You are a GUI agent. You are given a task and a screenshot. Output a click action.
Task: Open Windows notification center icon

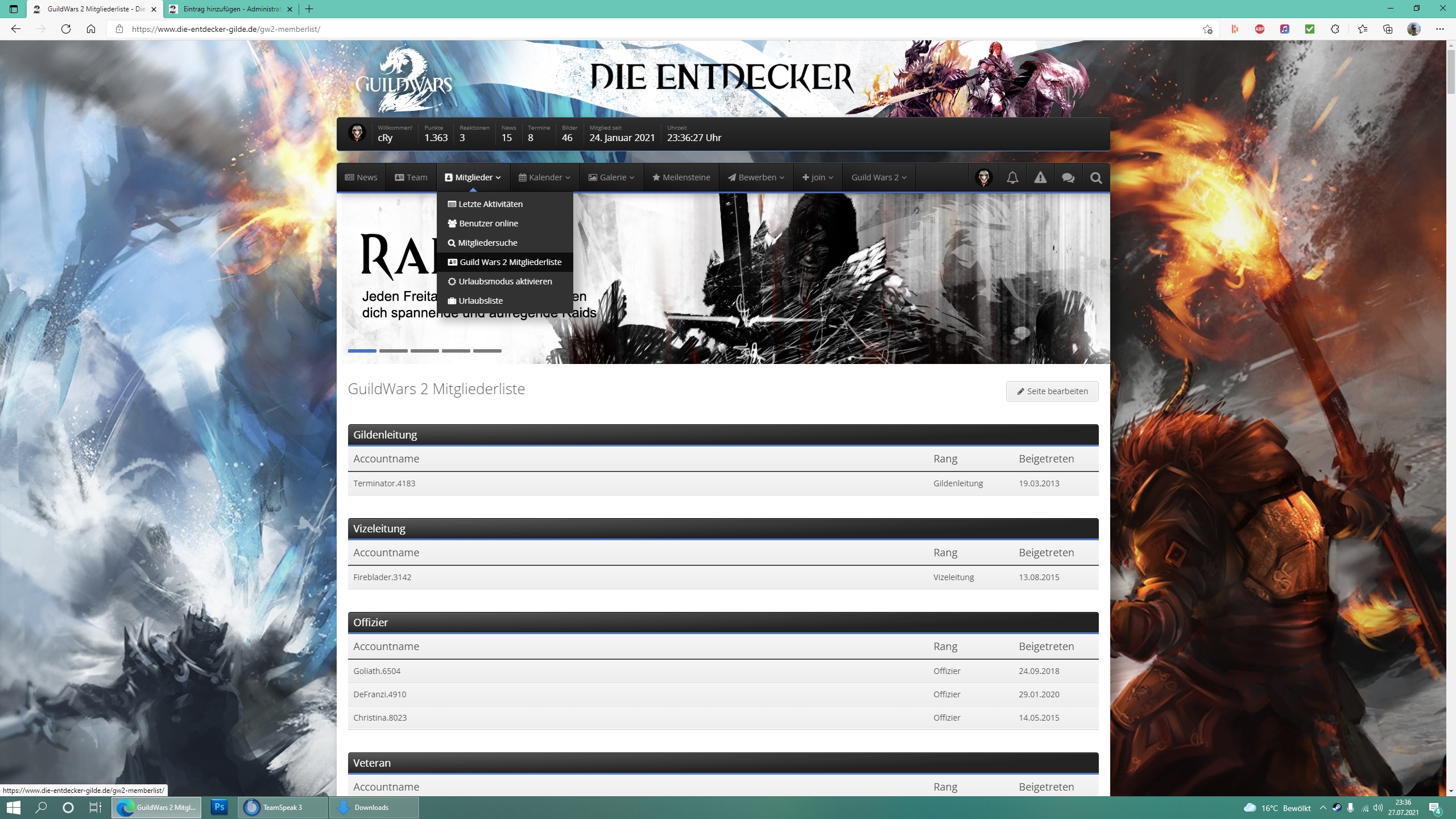click(x=1435, y=808)
